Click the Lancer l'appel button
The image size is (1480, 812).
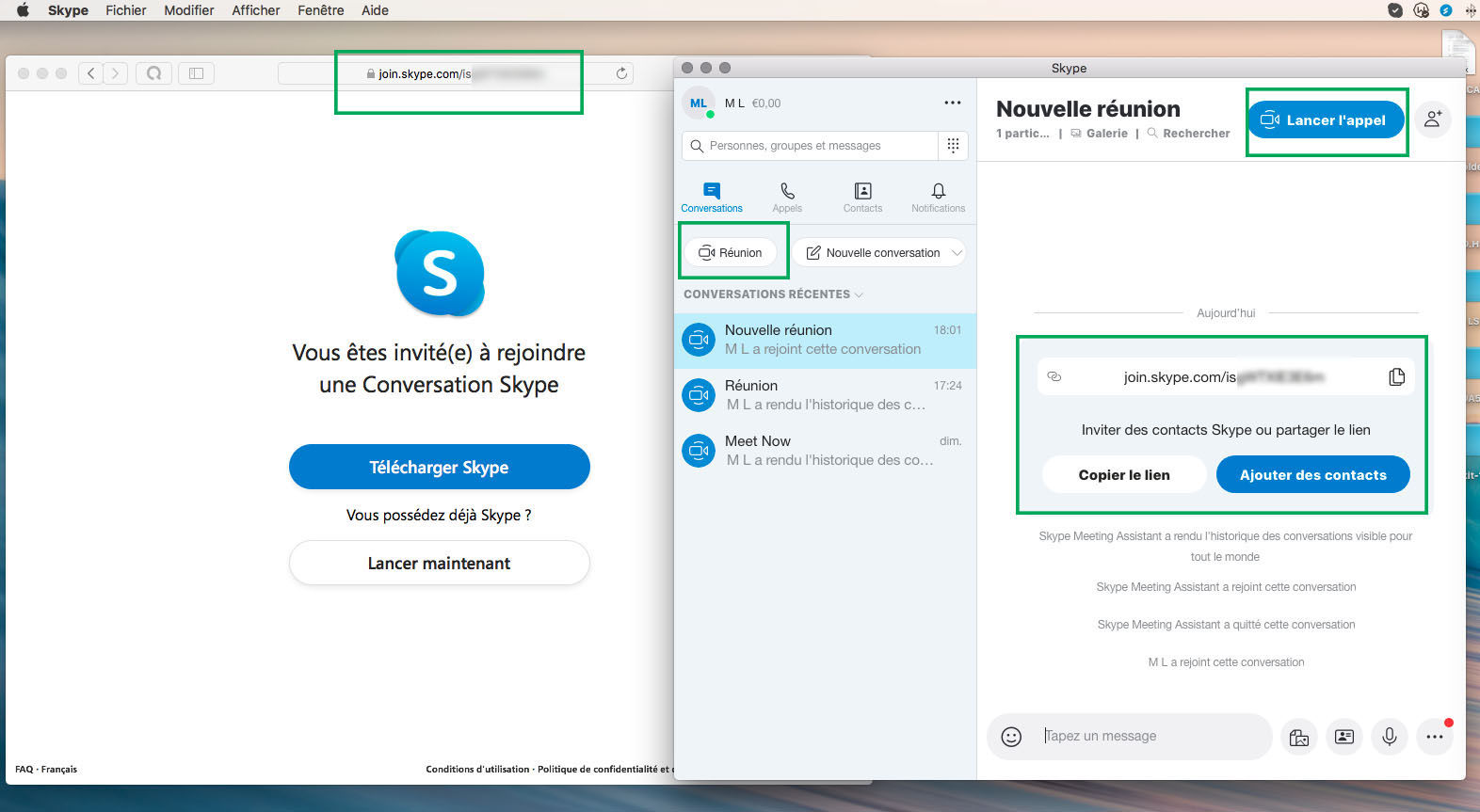point(1325,119)
